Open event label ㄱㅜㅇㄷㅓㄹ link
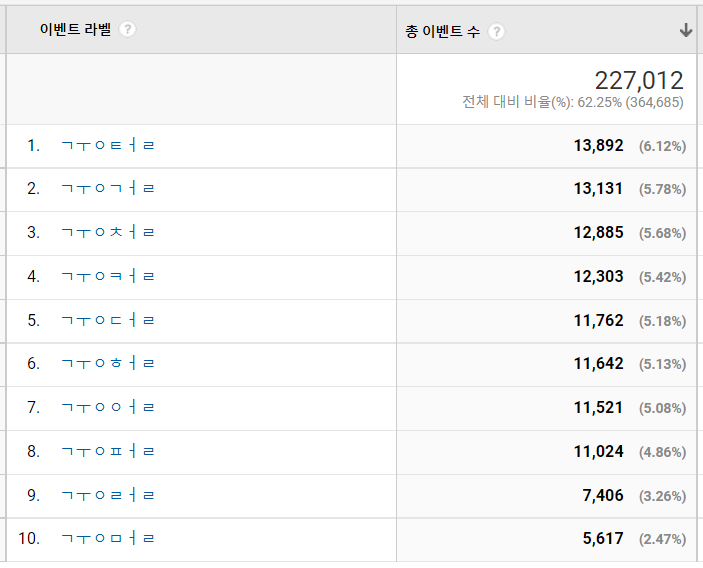 (x=108, y=320)
